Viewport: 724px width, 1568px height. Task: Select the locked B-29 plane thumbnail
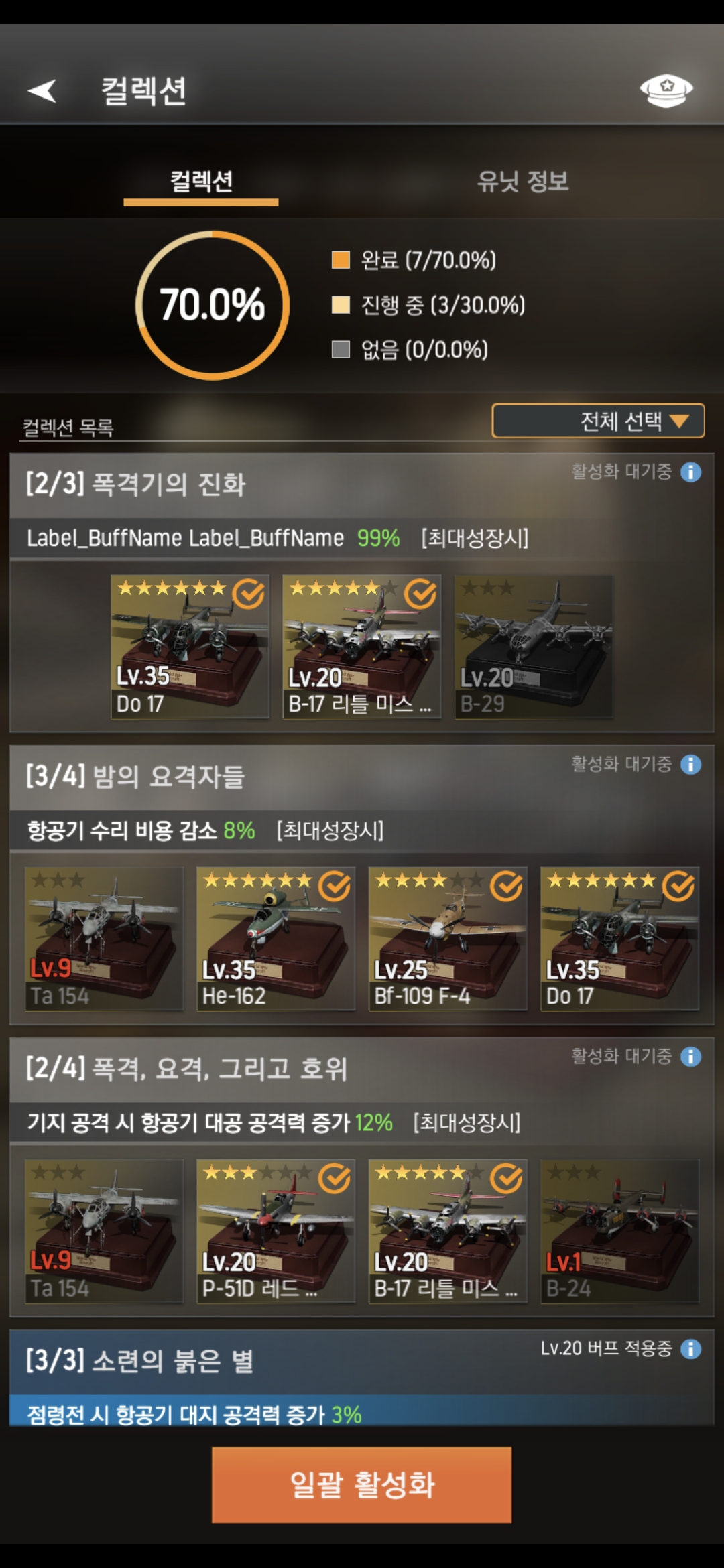[x=534, y=647]
